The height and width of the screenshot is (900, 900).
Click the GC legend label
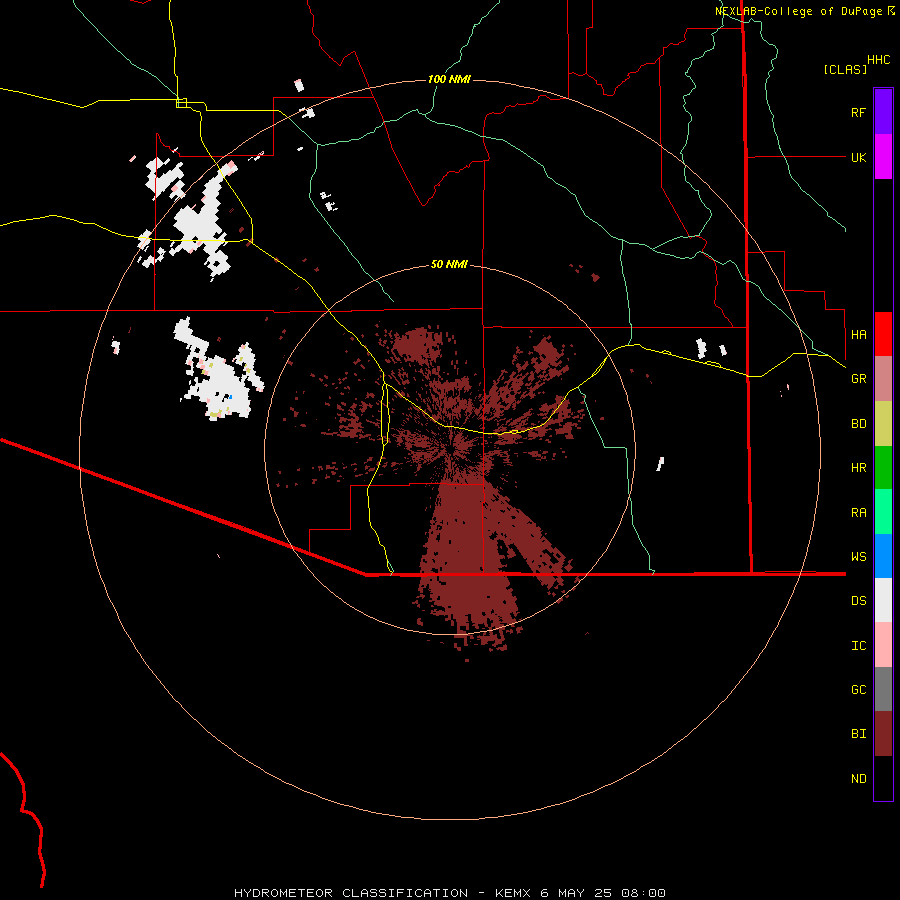[858, 690]
